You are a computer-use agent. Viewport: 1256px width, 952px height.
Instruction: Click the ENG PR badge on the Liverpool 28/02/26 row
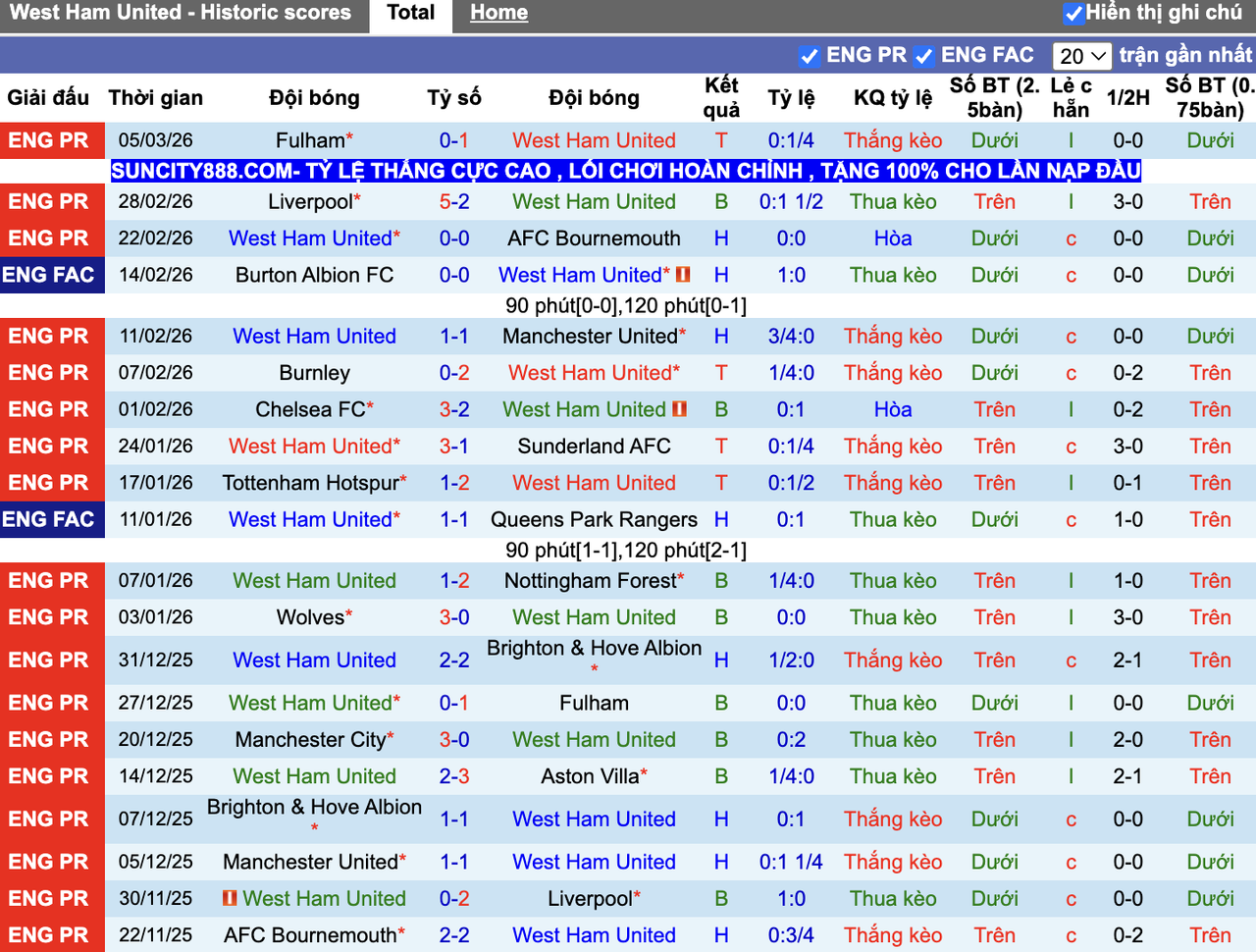pos(52,201)
